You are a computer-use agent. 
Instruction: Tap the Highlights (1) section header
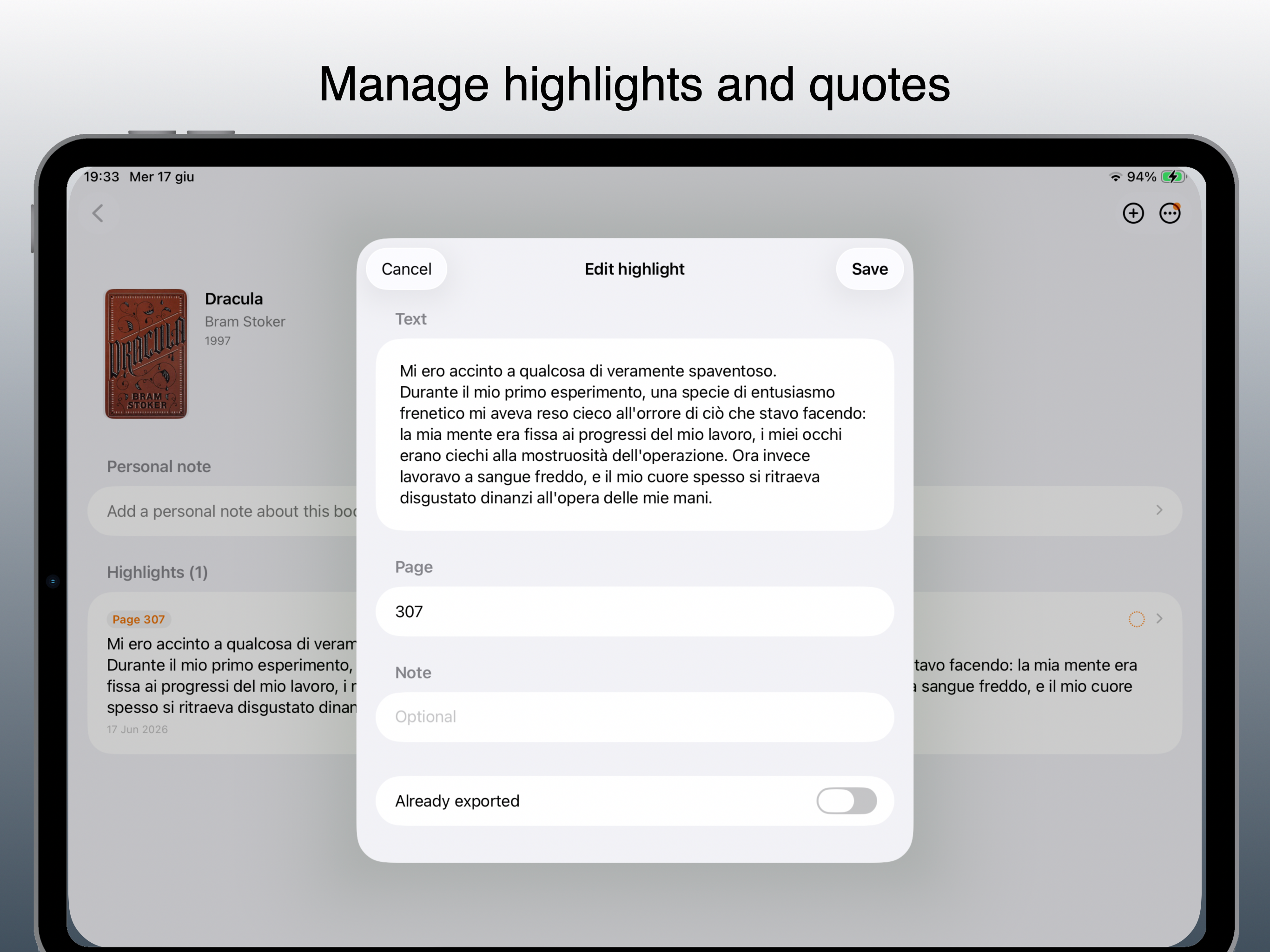[157, 572]
